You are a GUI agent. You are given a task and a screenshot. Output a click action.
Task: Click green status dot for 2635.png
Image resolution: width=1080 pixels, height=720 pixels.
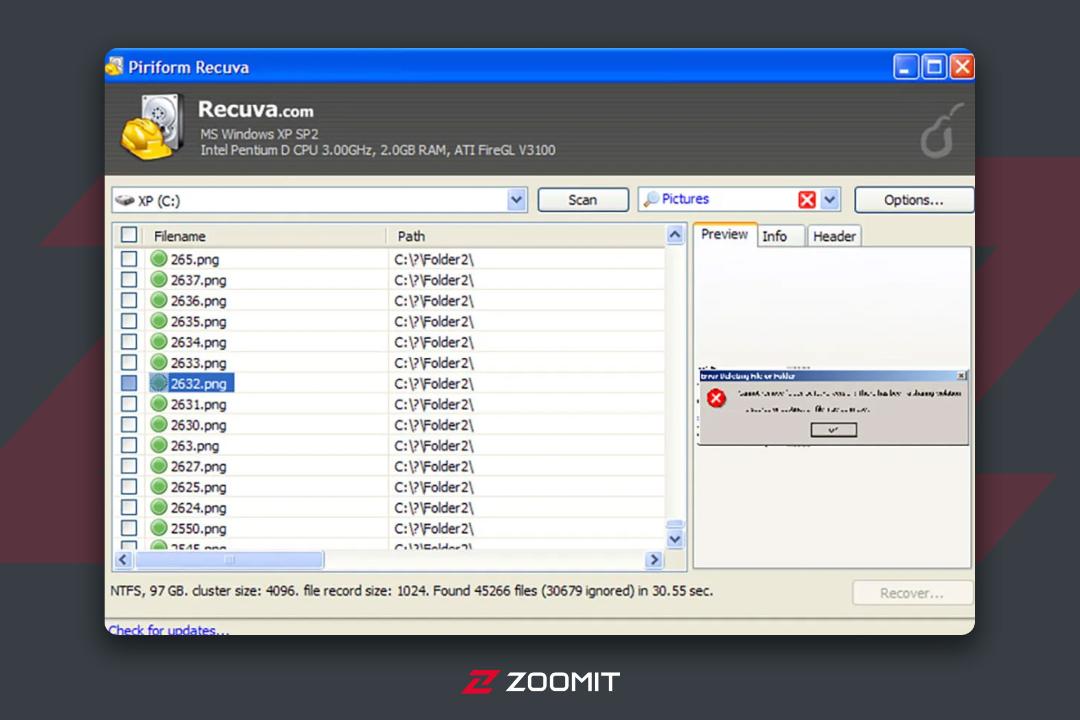[x=159, y=321]
